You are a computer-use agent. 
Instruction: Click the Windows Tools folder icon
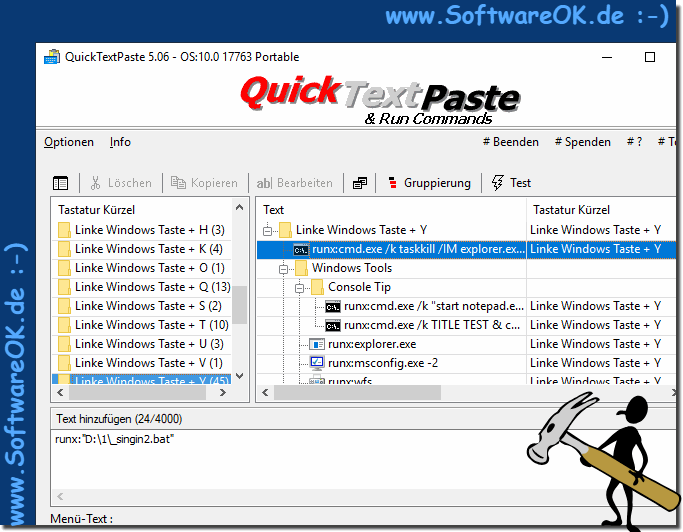(x=301, y=268)
